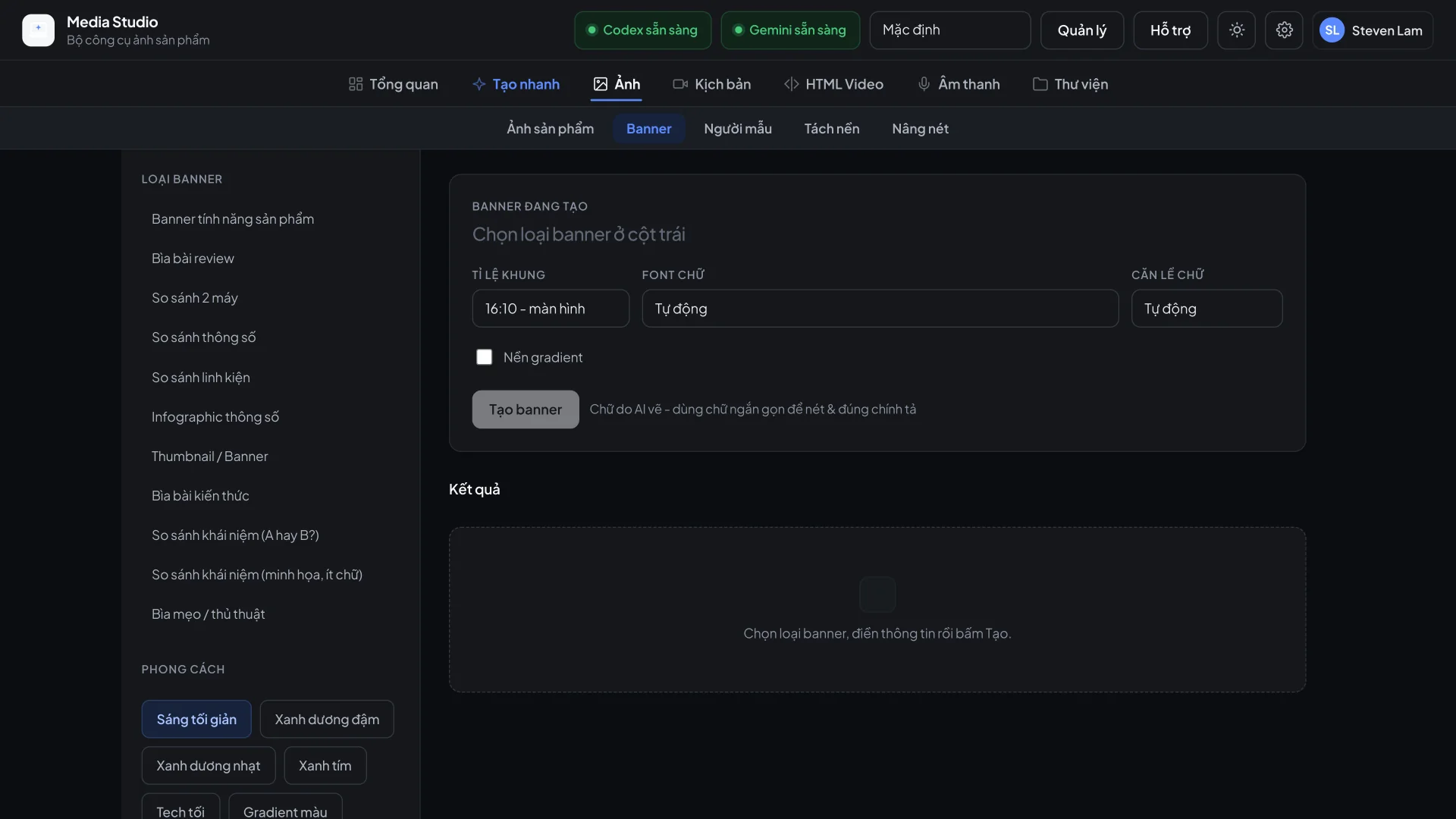Click the Tạo nhanh sparkle icon

[x=479, y=84]
